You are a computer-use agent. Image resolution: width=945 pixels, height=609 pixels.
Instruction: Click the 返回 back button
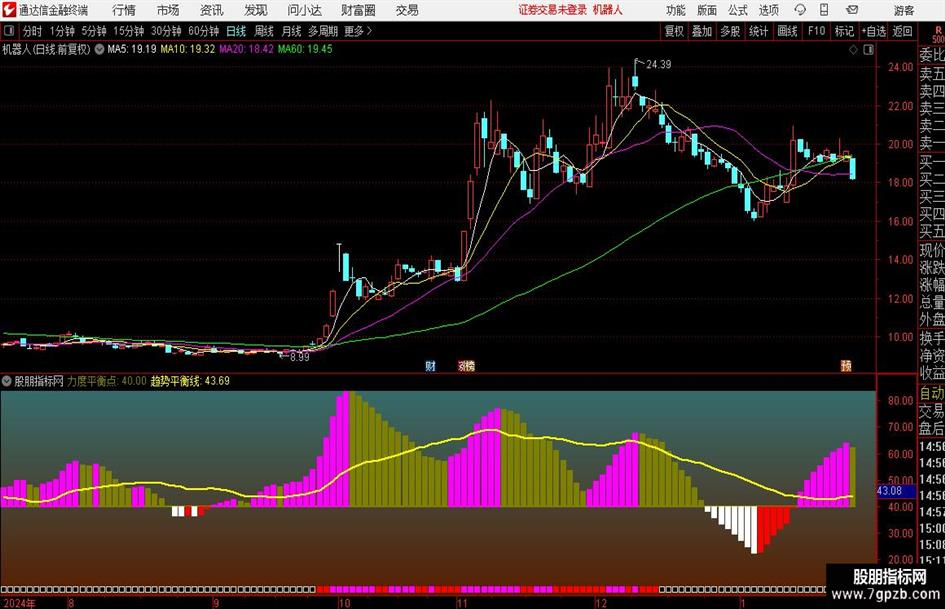coord(902,31)
